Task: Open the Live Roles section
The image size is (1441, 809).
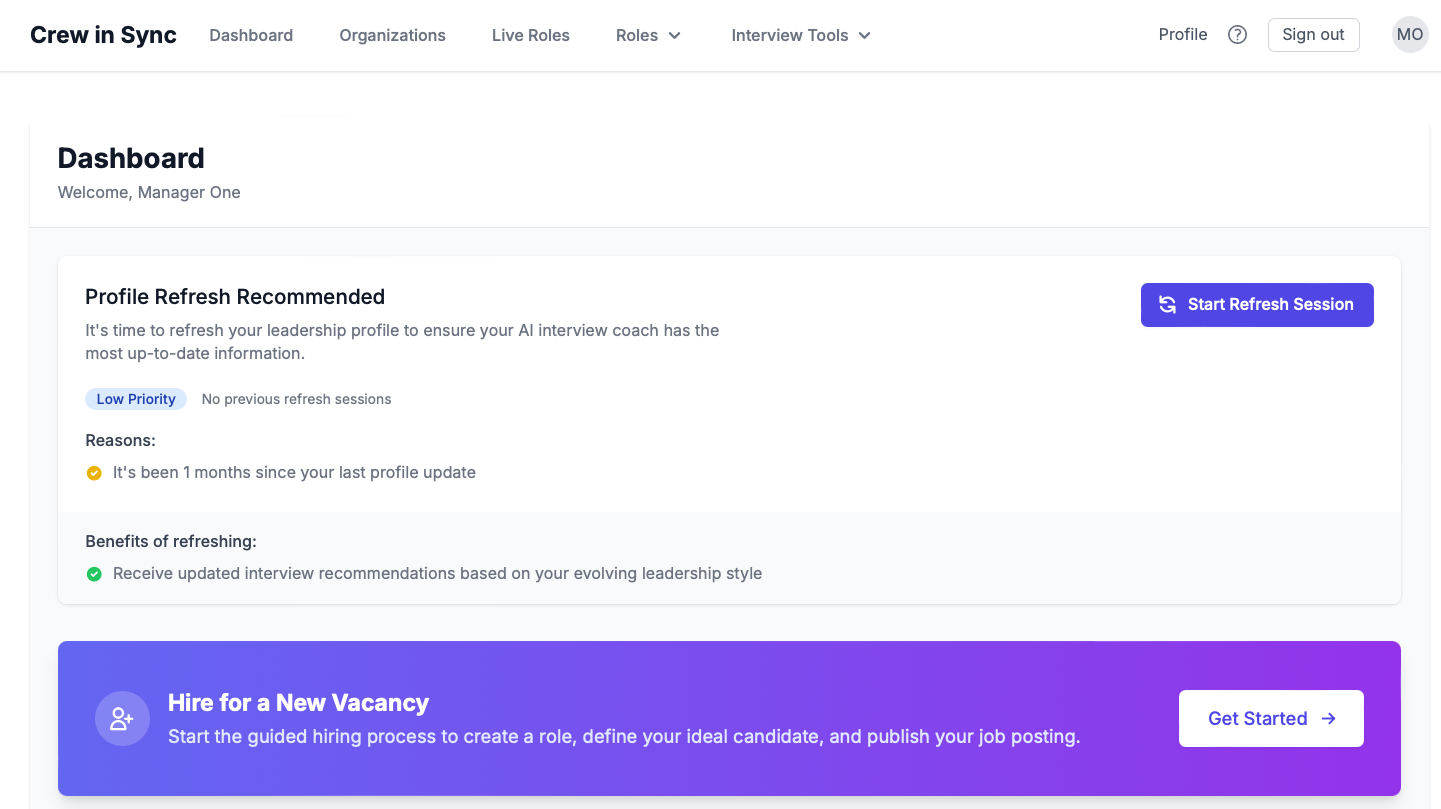Action: coord(530,35)
